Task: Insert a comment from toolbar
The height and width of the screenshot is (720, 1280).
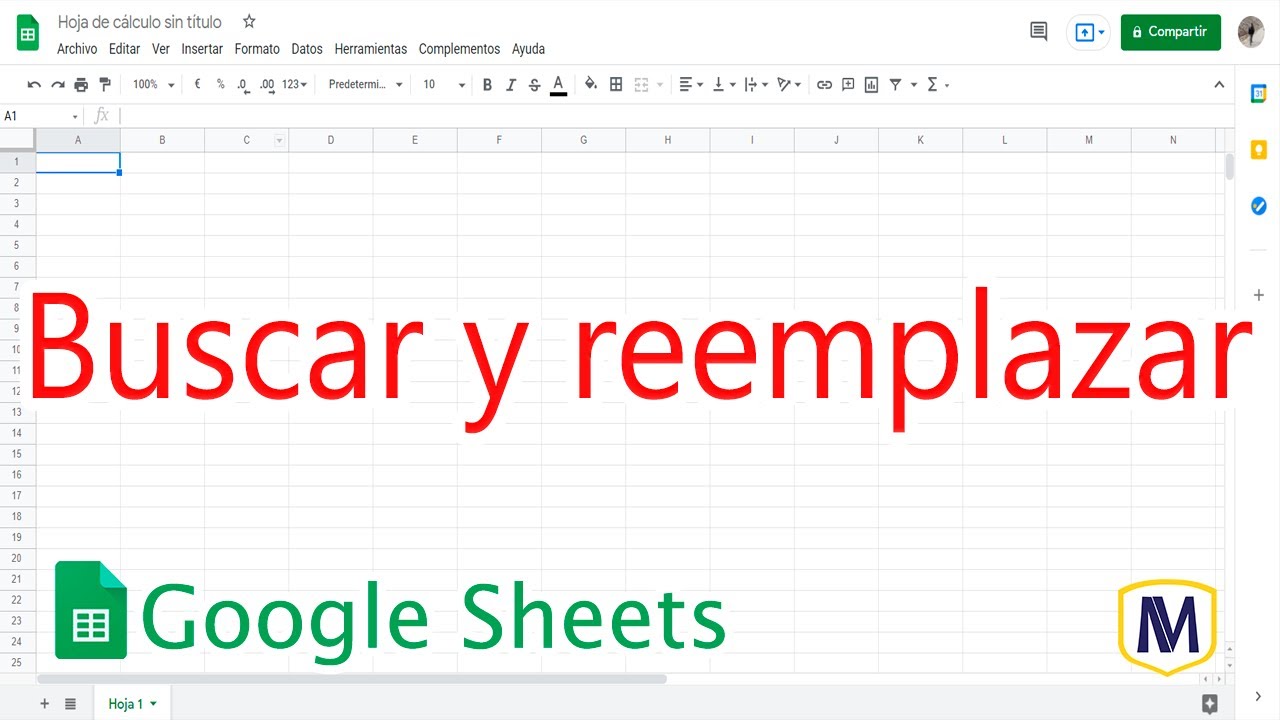Action: (x=848, y=85)
